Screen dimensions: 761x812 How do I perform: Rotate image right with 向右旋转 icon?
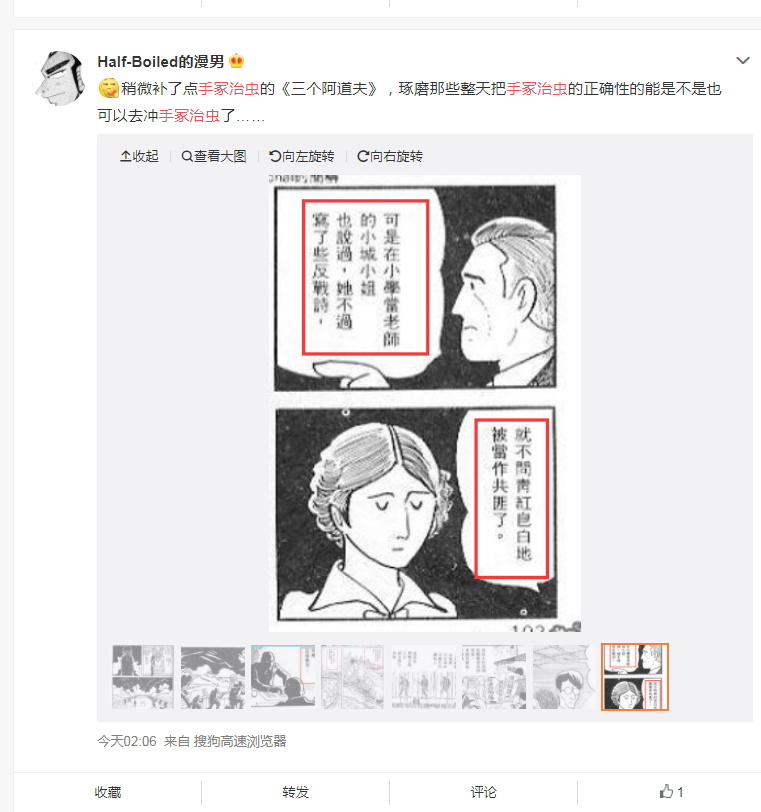pos(363,156)
